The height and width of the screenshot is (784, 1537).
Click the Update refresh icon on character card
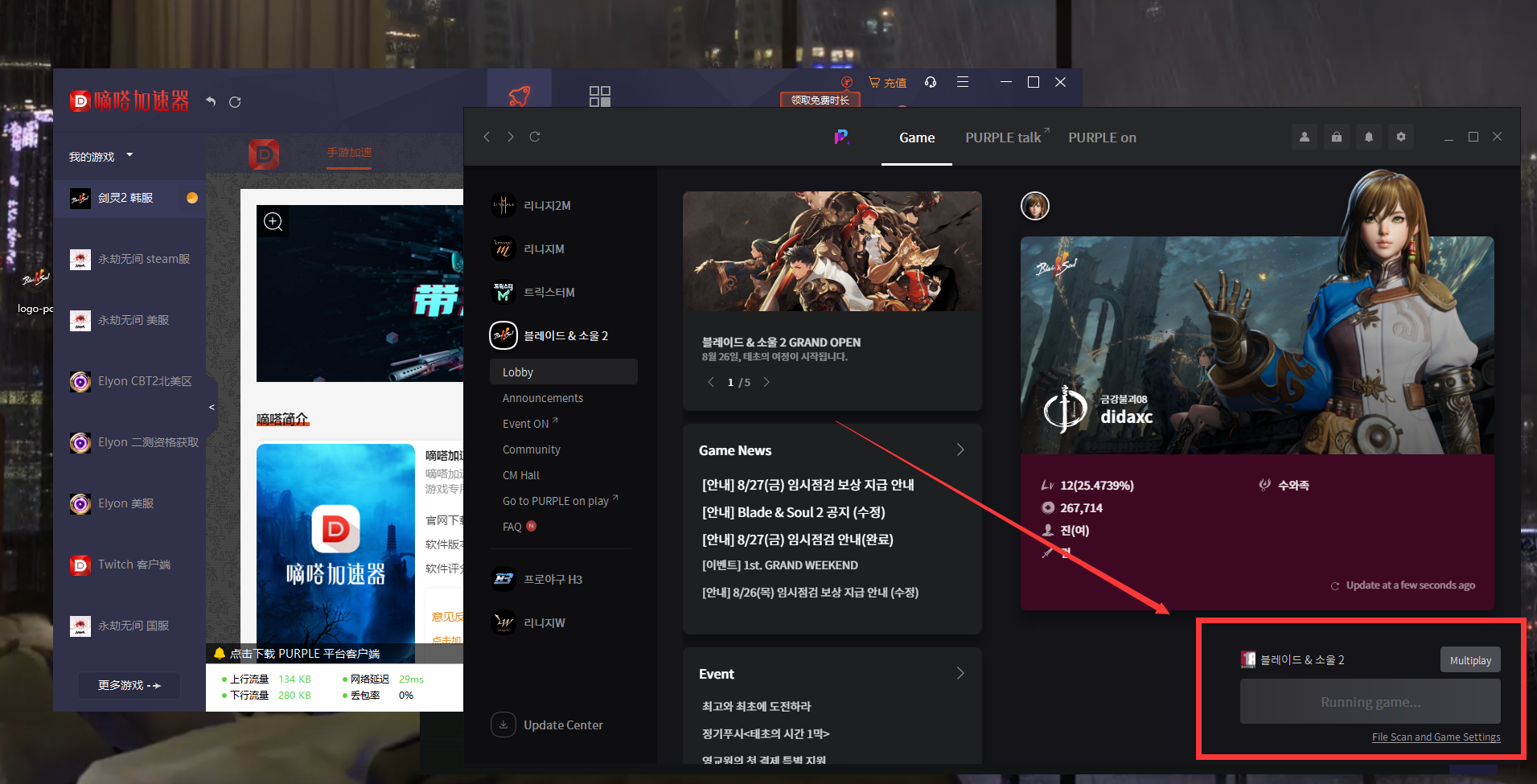tap(1335, 586)
